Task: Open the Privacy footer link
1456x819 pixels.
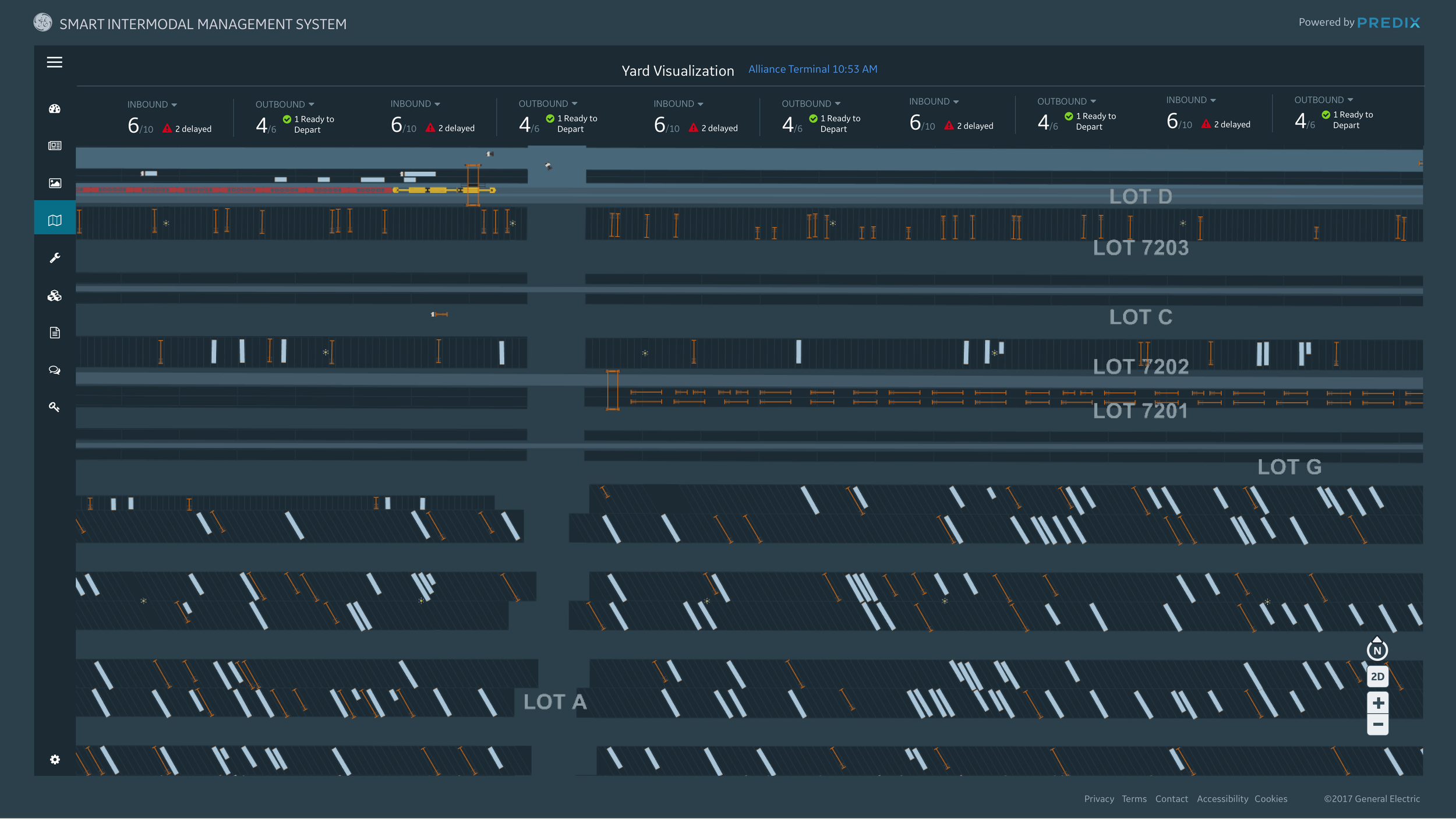Action: [1098, 799]
